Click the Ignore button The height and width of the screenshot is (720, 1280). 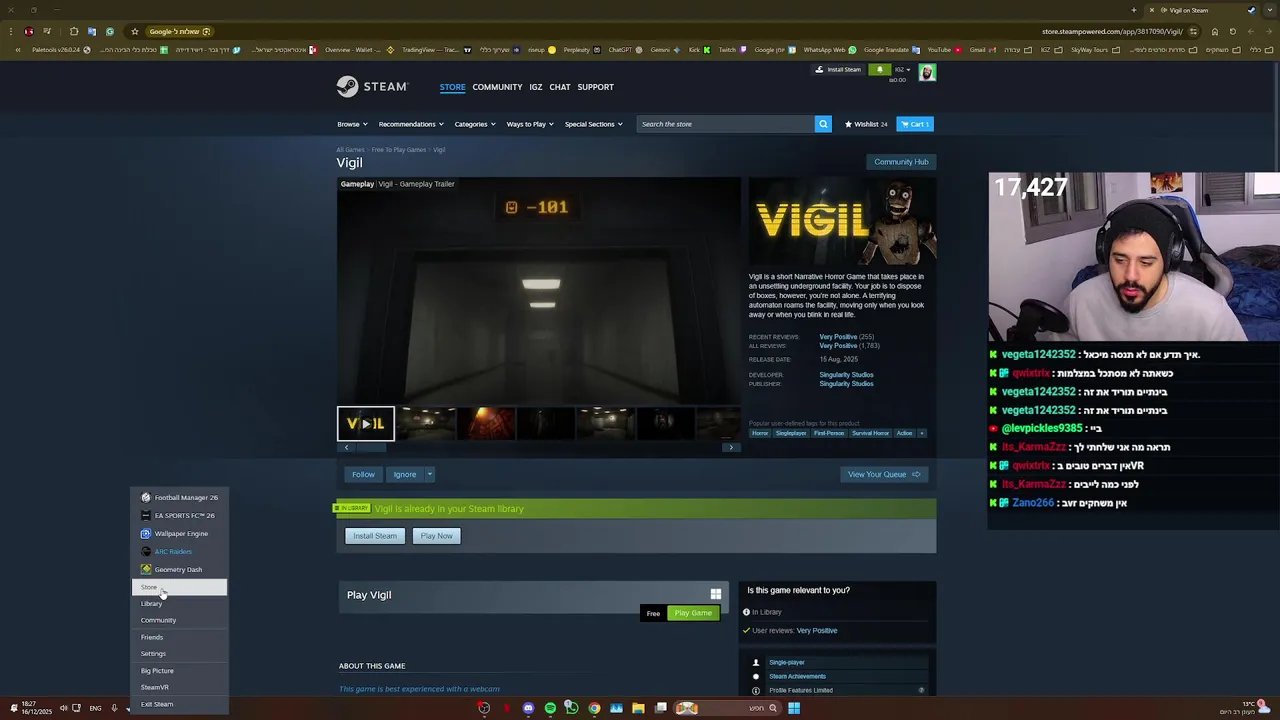[405, 474]
